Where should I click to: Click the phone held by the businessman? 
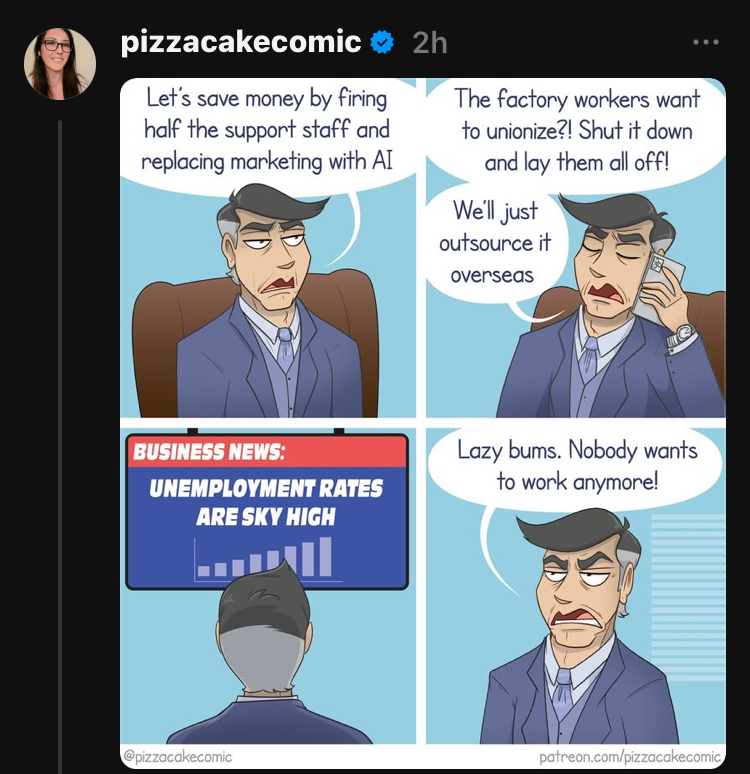pos(657,285)
